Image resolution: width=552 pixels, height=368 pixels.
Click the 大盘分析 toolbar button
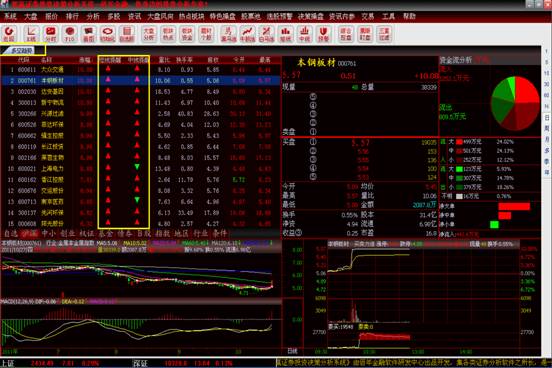coord(149,34)
